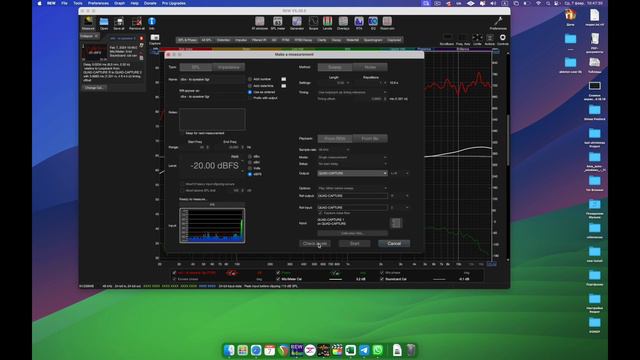Select the Volts level unit radio button
Image resolution: width=640 pixels, height=360 pixels.
coord(250,168)
